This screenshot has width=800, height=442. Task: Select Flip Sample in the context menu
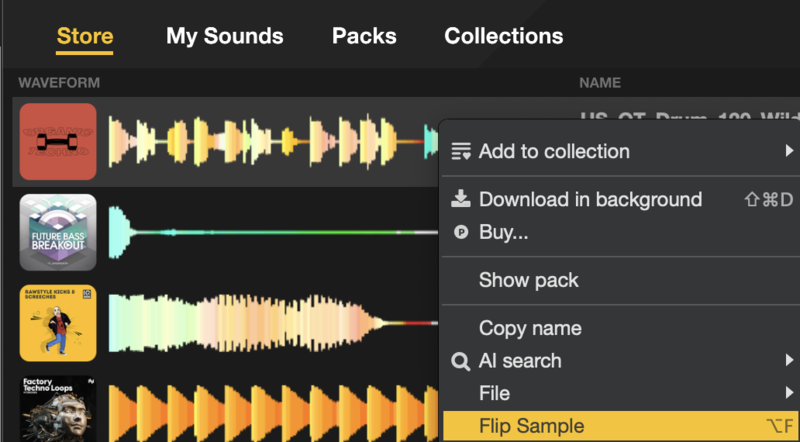531,426
